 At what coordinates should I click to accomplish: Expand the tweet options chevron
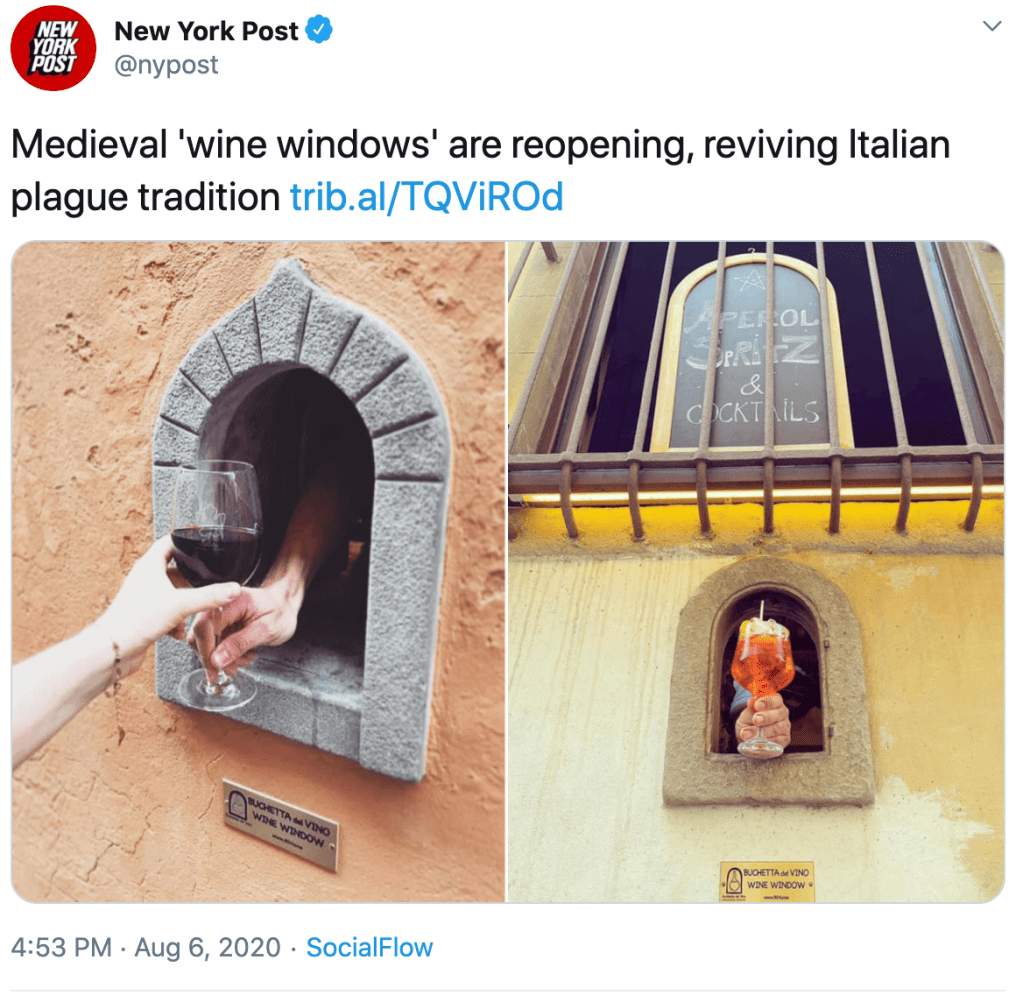[x=992, y=26]
